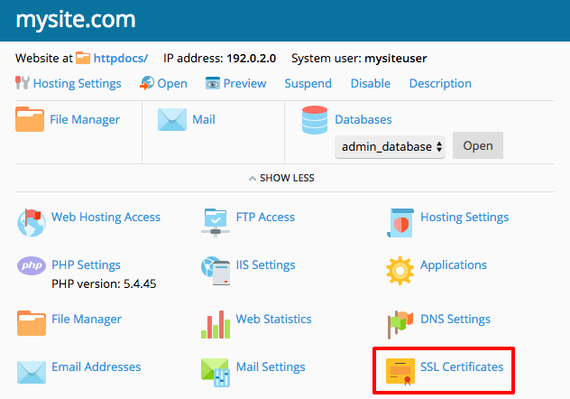Open the Email Addresses link

96,367
